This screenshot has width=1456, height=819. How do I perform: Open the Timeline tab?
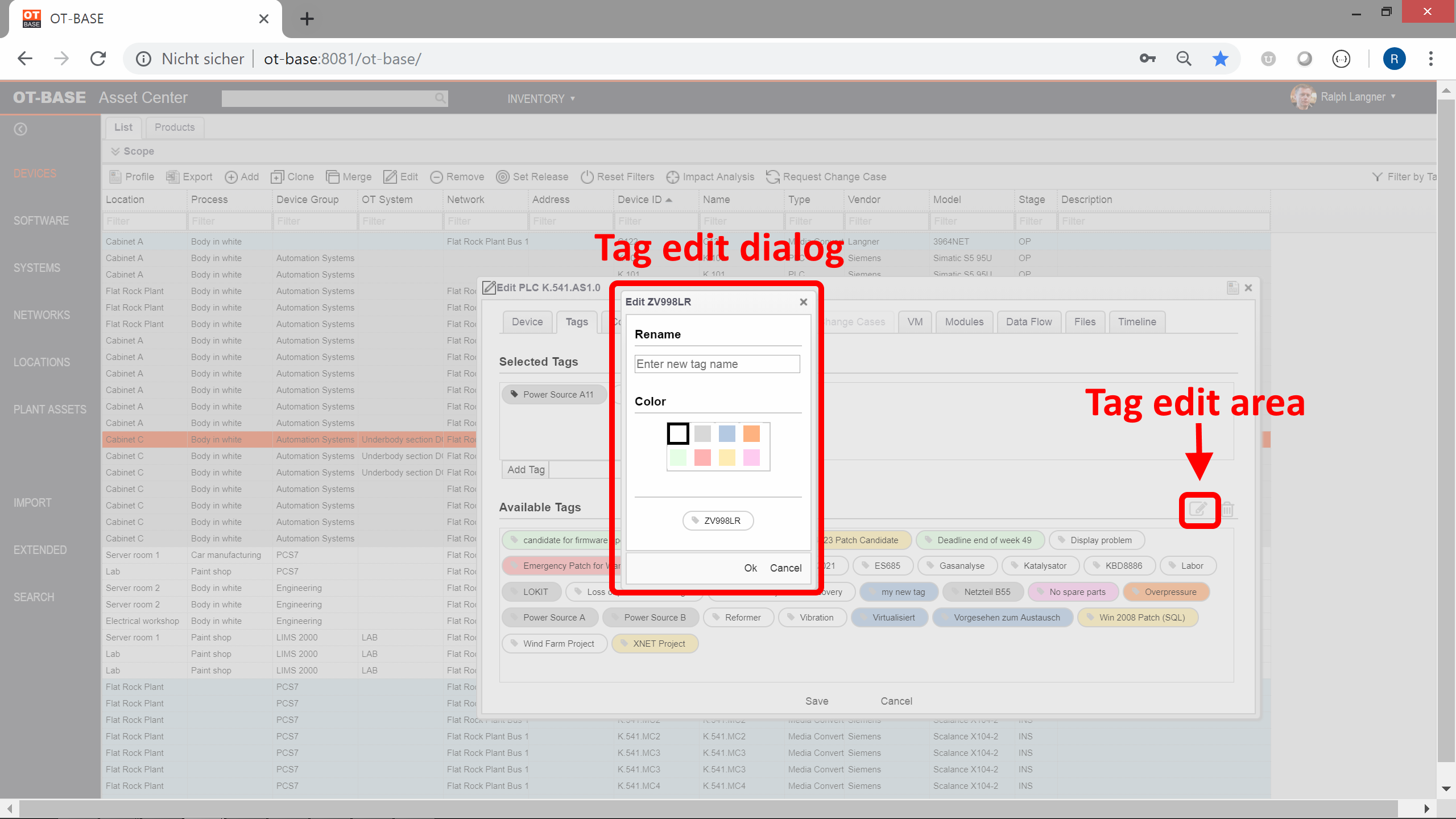click(x=1137, y=322)
